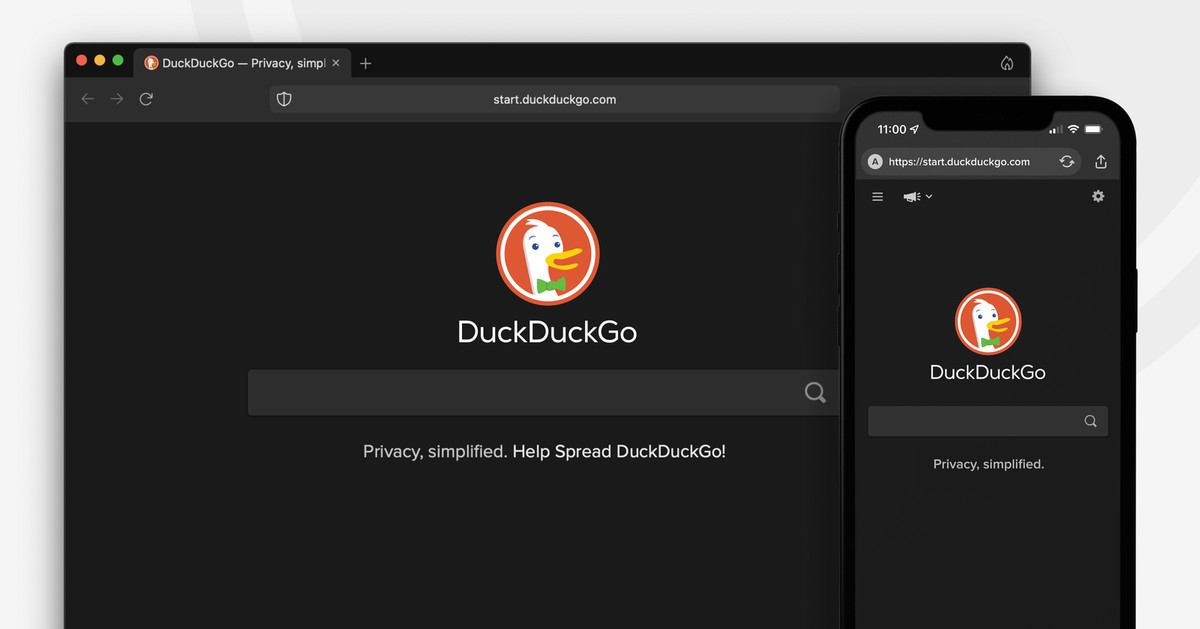The image size is (1200, 629).
Task: Tap the phone battery status icon
Action: (x=1094, y=130)
